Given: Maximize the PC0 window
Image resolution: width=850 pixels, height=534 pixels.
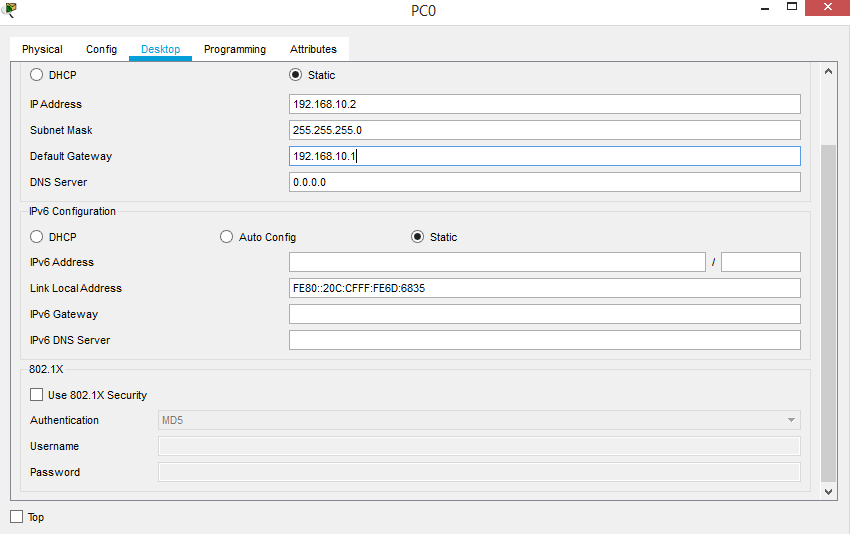Looking at the screenshot, I should point(792,8).
